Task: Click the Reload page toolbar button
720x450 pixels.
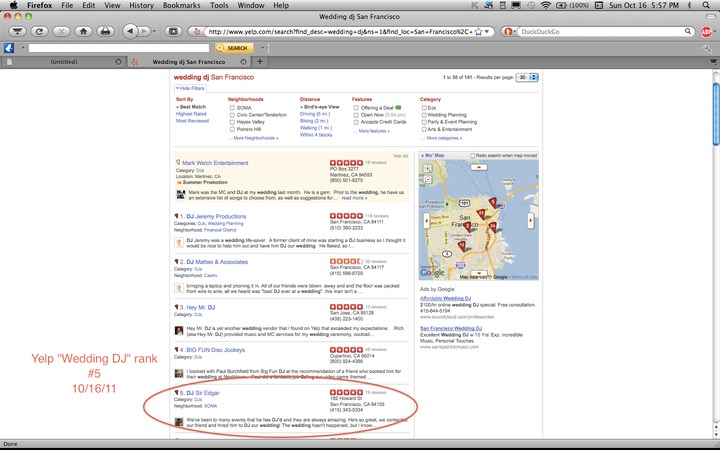Action: (39, 32)
